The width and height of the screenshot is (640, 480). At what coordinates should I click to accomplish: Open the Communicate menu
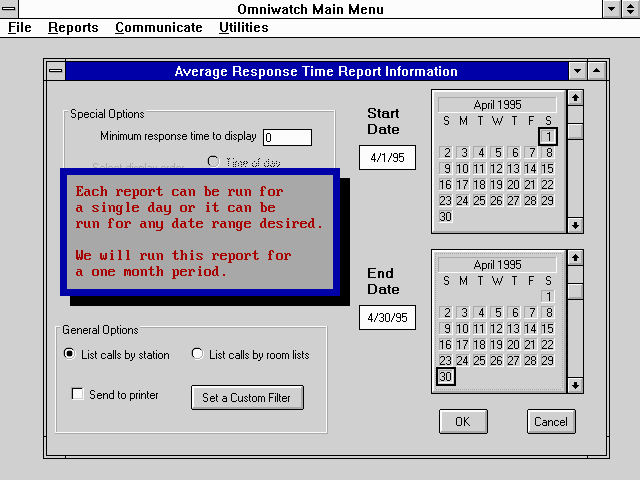click(x=158, y=28)
